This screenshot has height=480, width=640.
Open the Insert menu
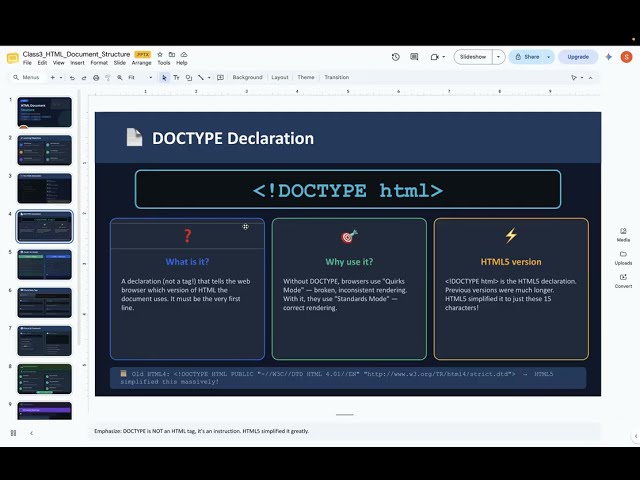77,63
